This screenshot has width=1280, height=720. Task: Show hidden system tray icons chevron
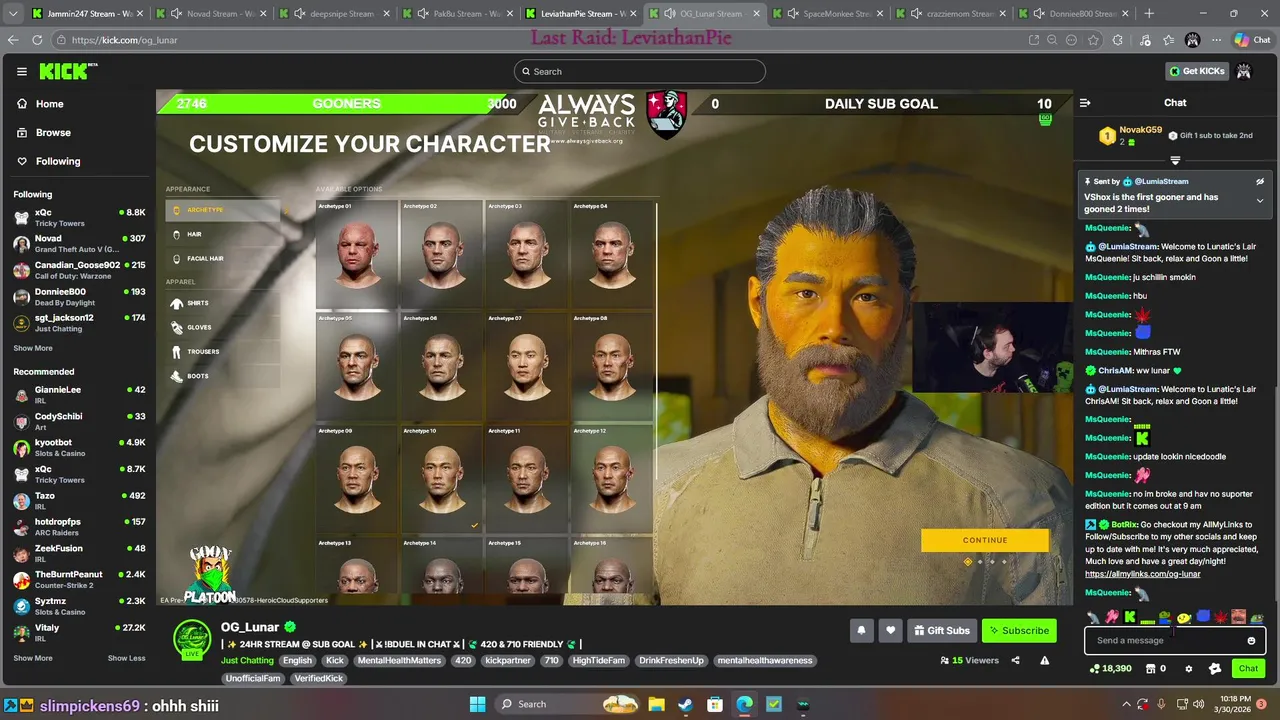tap(1126, 704)
